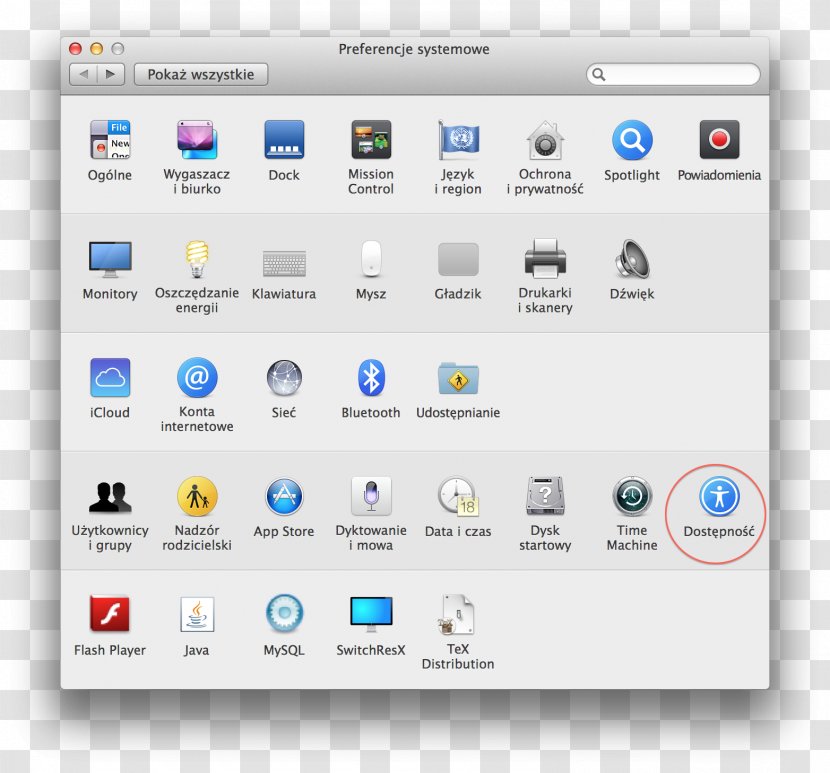This screenshot has width=830, height=773.
Task: Focus the search field in toolbar
Action: pos(673,74)
